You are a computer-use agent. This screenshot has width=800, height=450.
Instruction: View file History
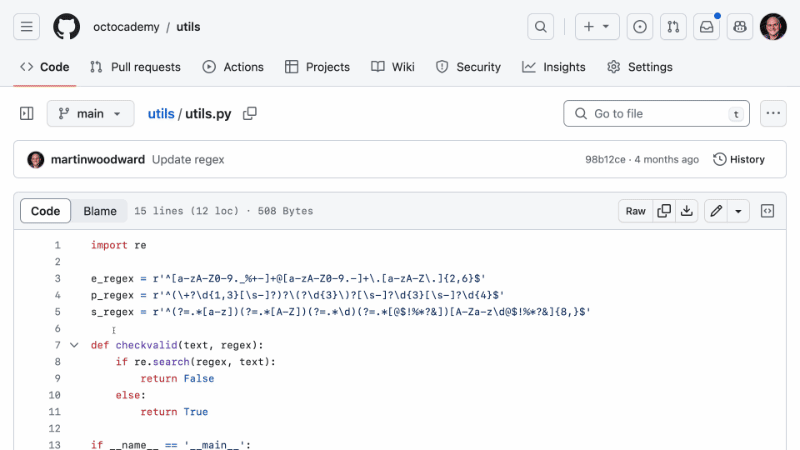739,160
